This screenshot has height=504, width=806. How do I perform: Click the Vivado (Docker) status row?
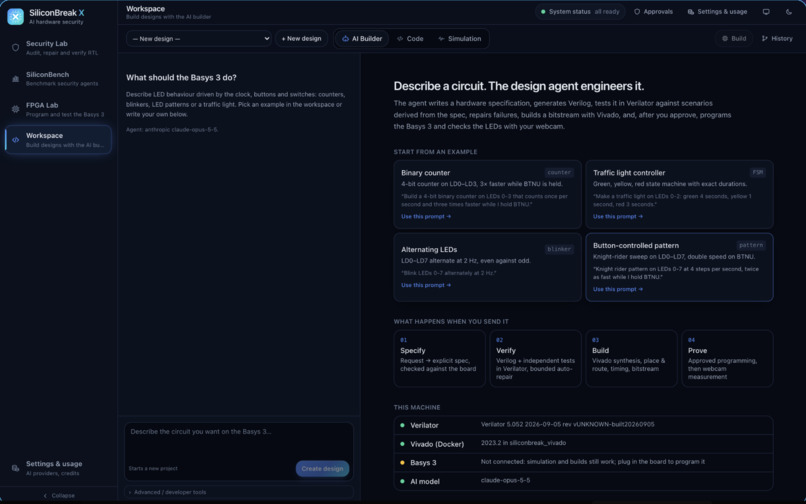pyautogui.click(x=583, y=444)
